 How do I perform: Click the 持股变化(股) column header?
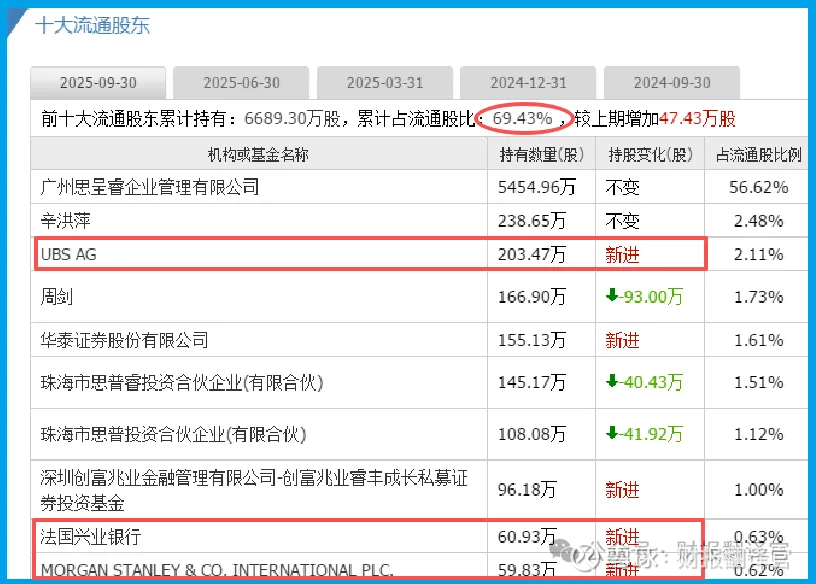point(651,155)
